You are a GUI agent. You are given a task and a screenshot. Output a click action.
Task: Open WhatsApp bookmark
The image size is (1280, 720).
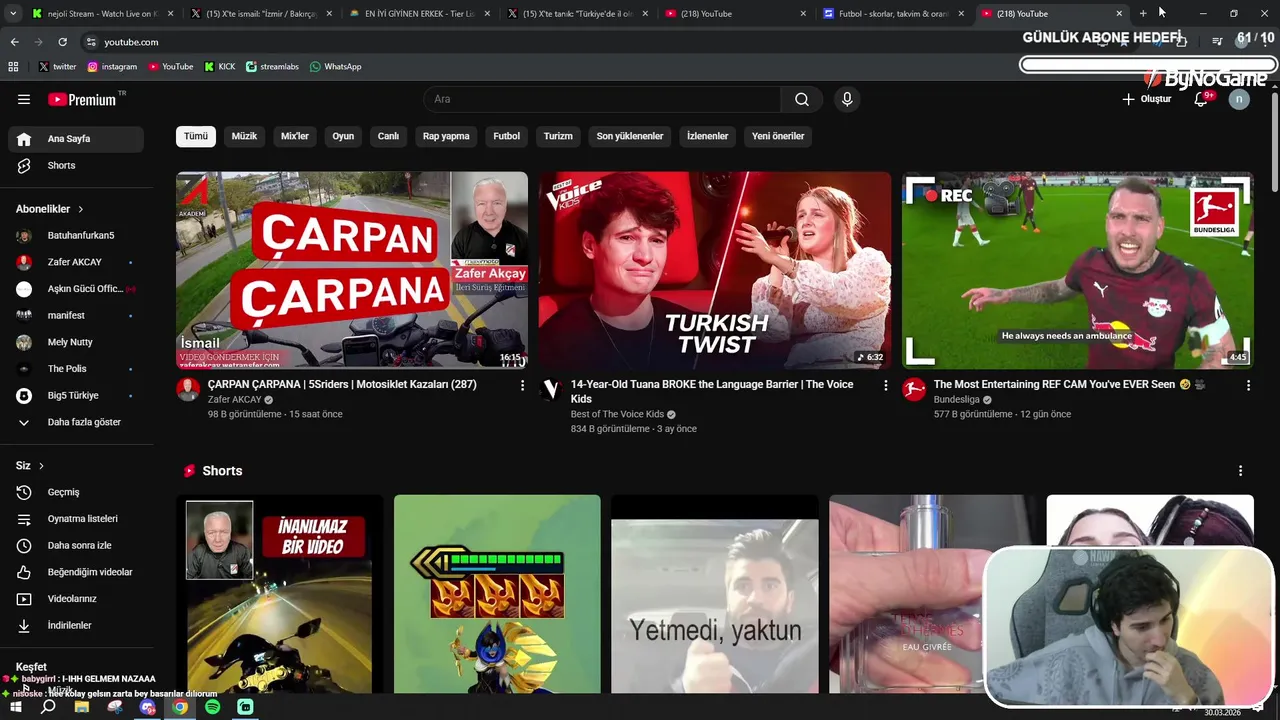(335, 67)
